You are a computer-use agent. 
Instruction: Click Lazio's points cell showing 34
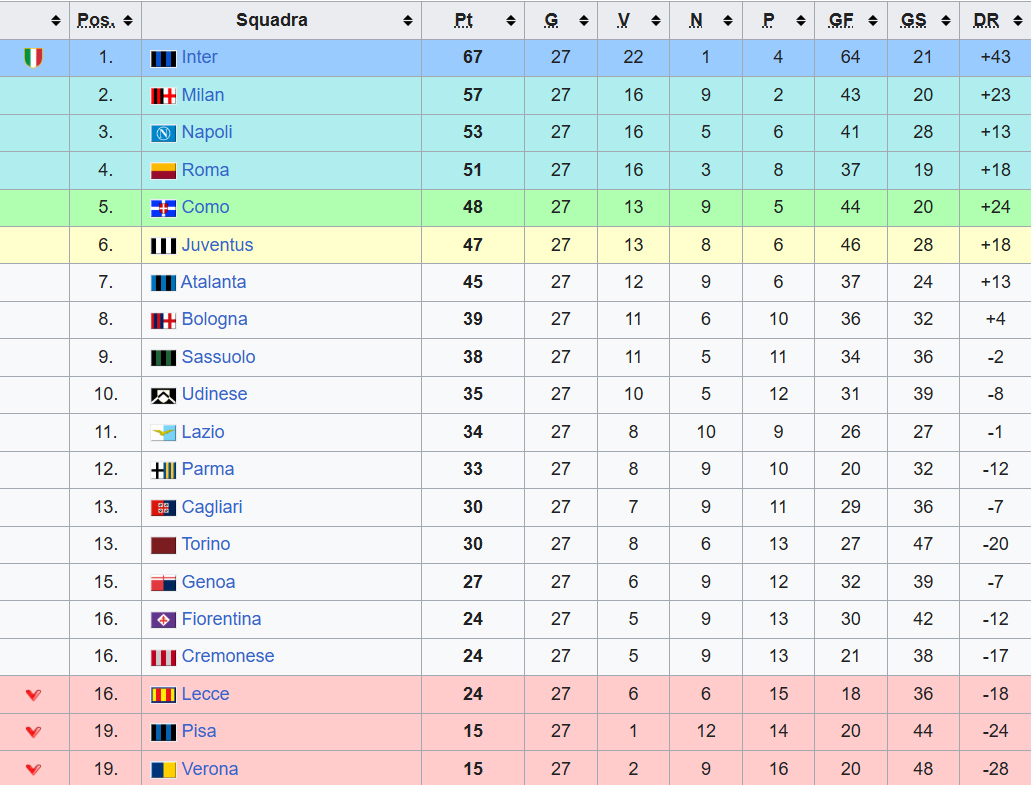coord(473,432)
